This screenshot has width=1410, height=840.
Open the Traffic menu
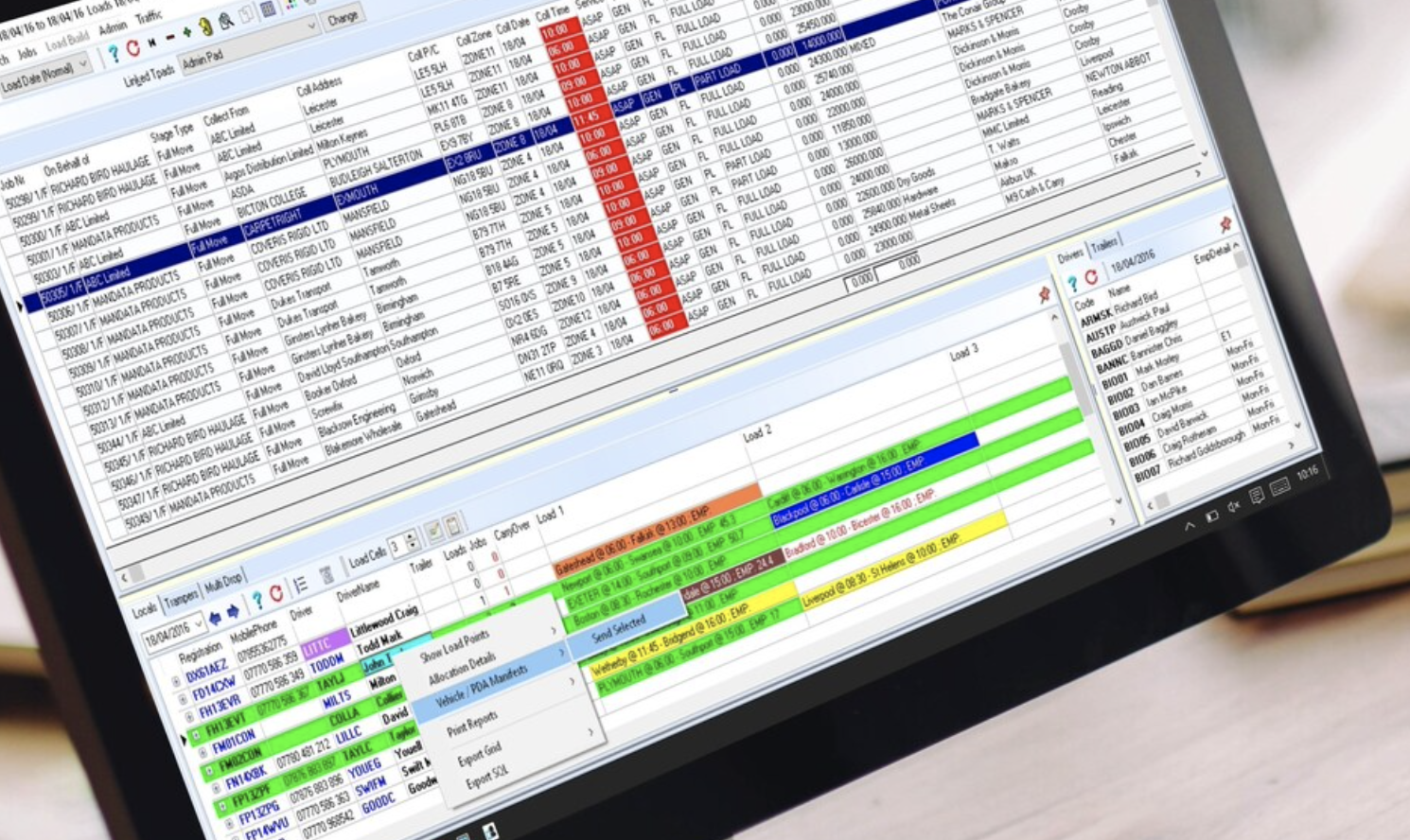(x=149, y=17)
